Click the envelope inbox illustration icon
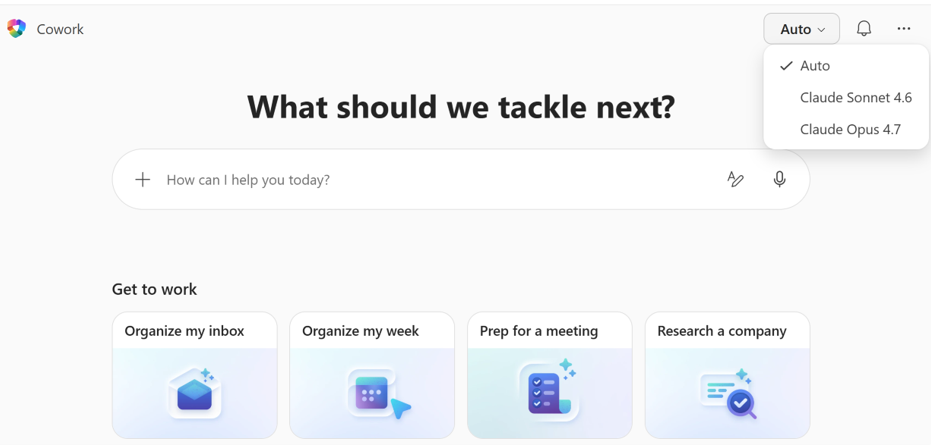Image resolution: width=931 pixels, height=445 pixels. [195, 393]
